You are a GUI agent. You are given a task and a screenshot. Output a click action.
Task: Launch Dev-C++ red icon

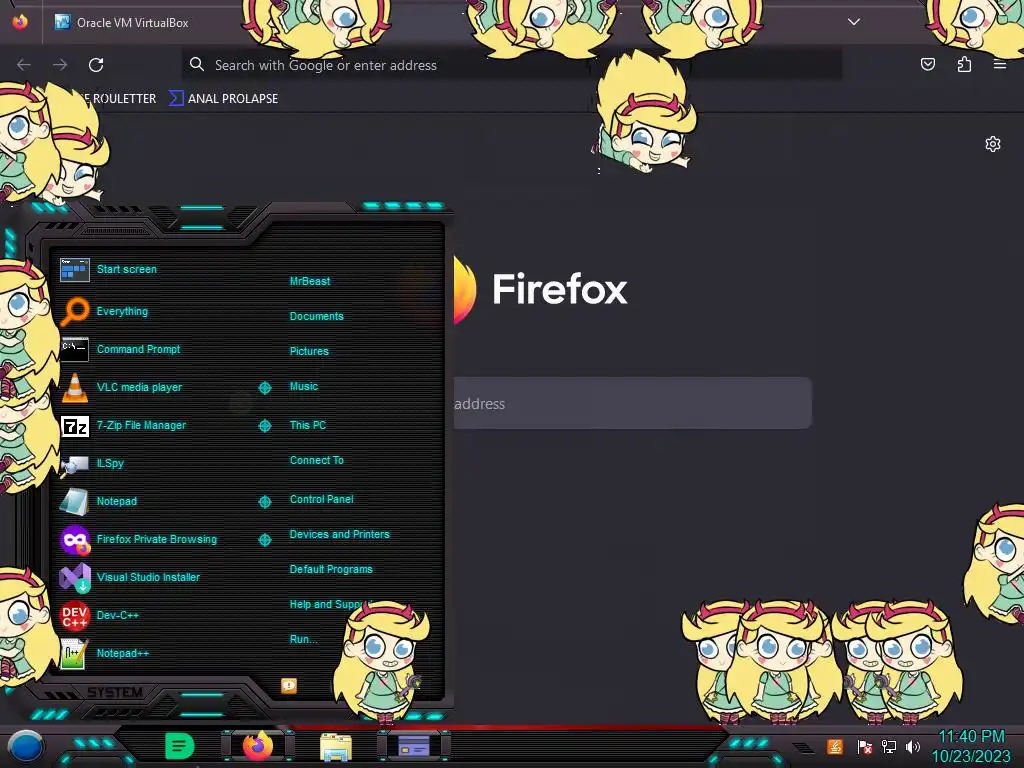74,615
